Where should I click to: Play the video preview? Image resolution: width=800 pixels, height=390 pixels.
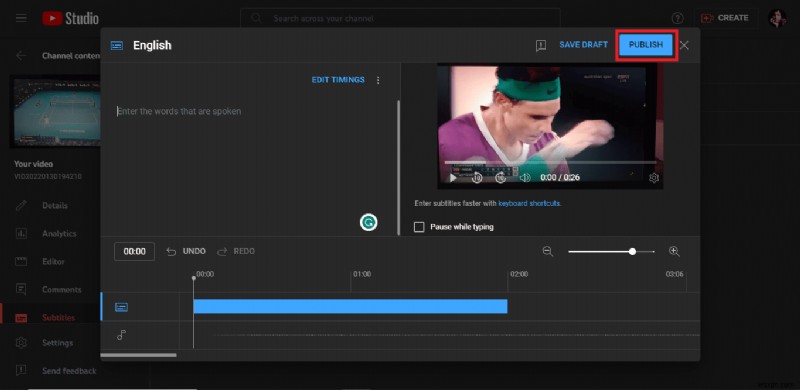tap(453, 178)
